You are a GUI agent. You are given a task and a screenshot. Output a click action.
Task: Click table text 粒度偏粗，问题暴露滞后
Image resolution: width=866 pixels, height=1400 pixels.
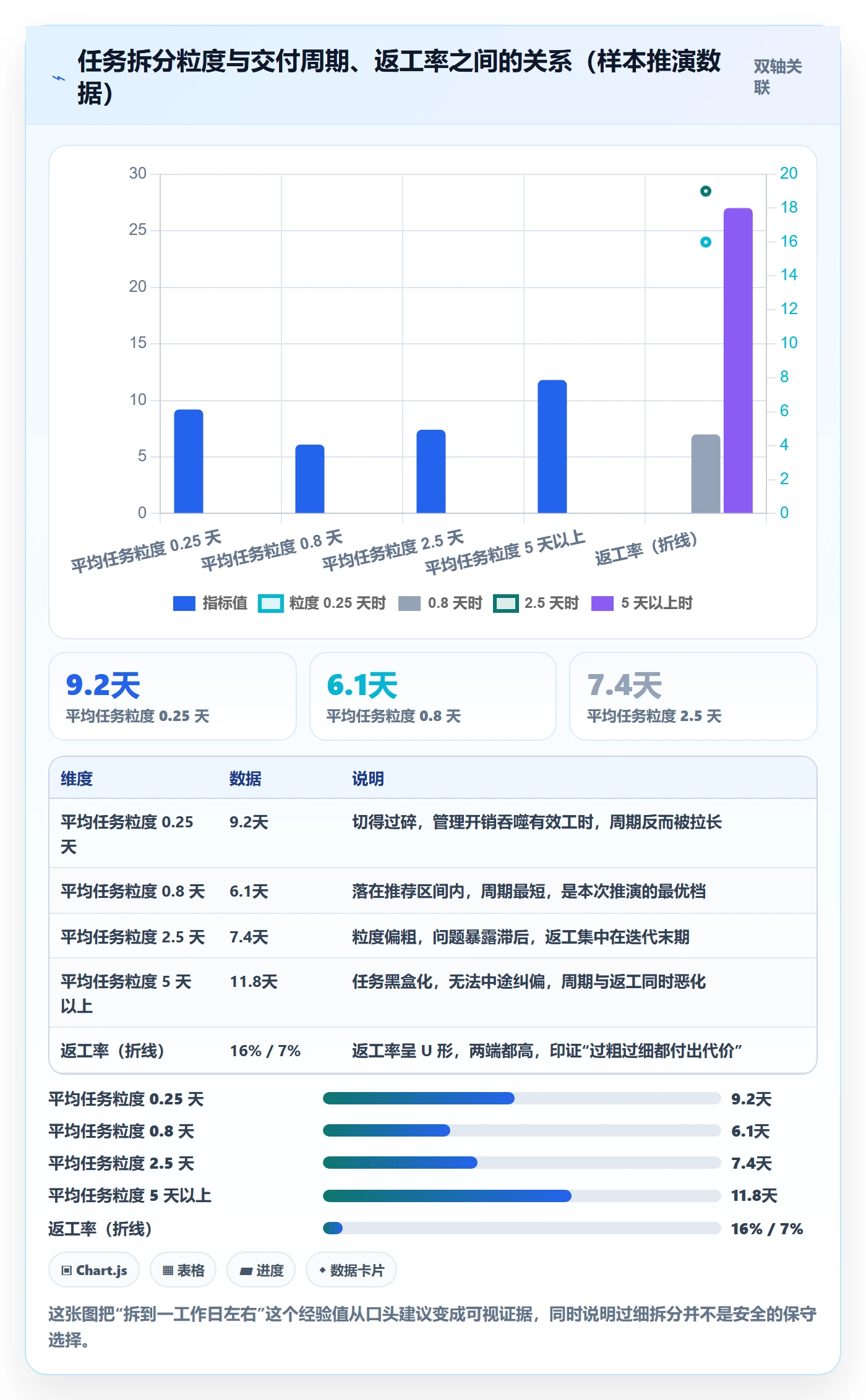(x=440, y=937)
